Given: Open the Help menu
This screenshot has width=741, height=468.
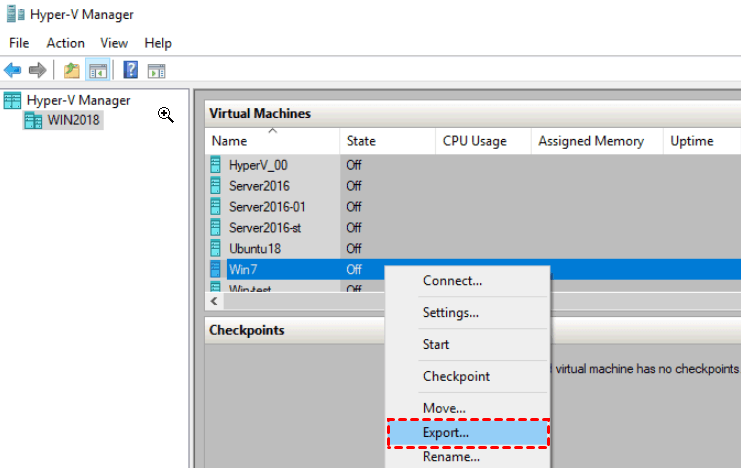Looking at the screenshot, I should point(158,43).
